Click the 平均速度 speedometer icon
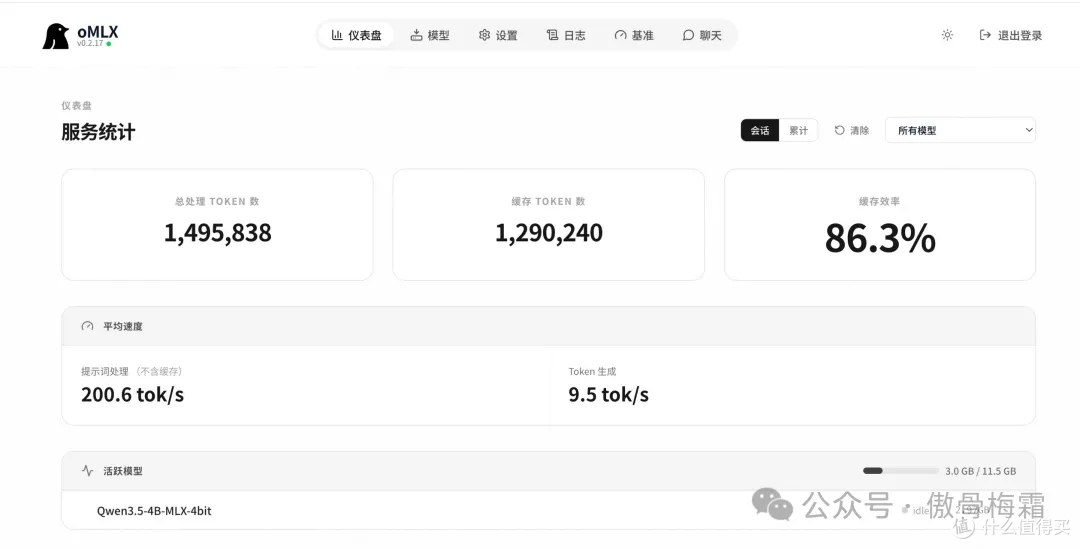 pyautogui.click(x=87, y=327)
